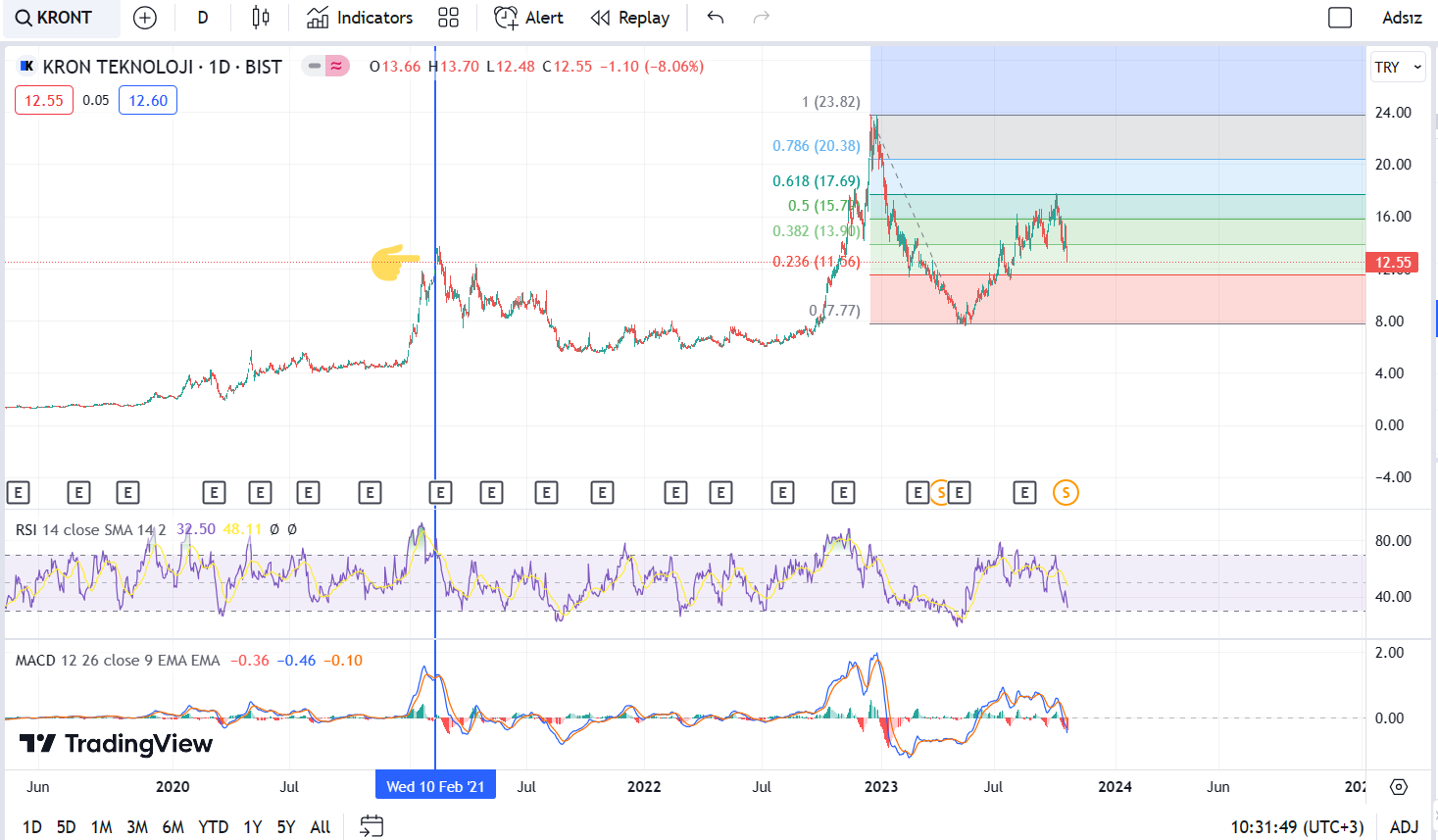Show All data range
Viewport: 1438px width, 840px height.
(320, 827)
